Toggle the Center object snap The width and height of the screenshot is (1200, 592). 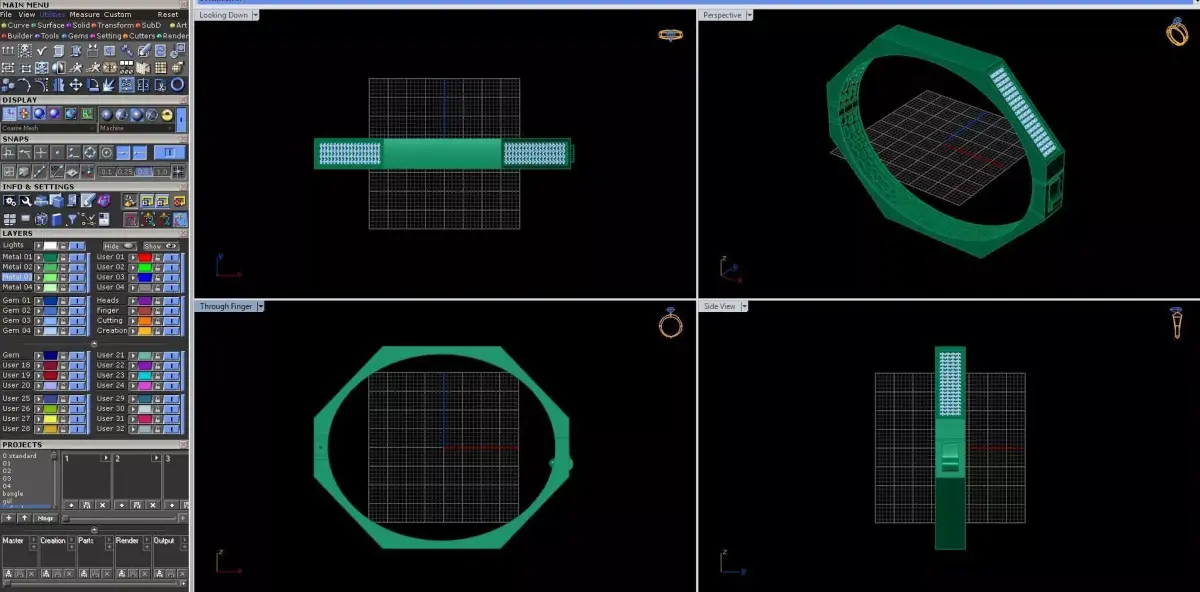tap(106, 152)
